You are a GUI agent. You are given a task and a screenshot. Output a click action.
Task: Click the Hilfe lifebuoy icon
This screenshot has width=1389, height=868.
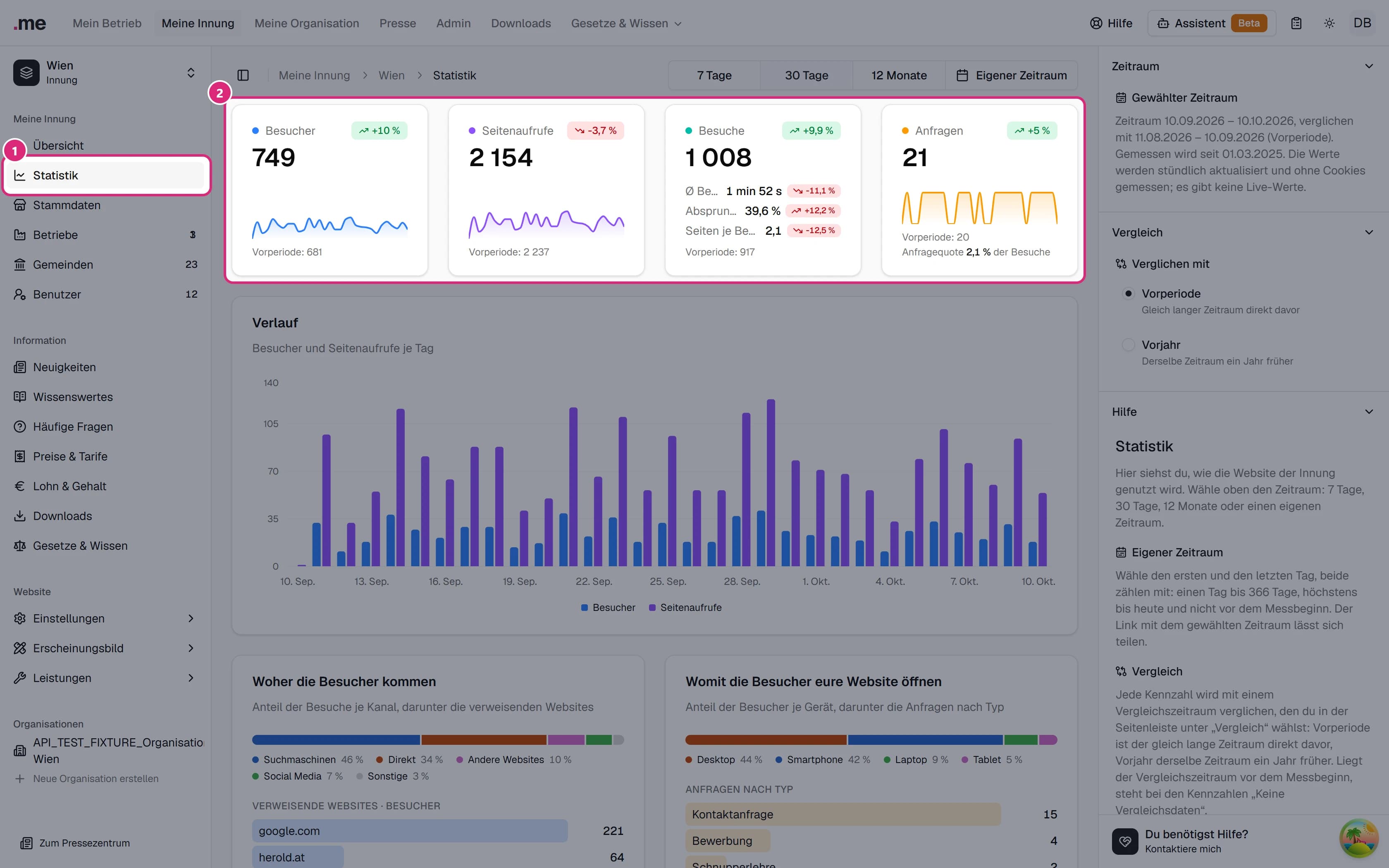click(1096, 24)
